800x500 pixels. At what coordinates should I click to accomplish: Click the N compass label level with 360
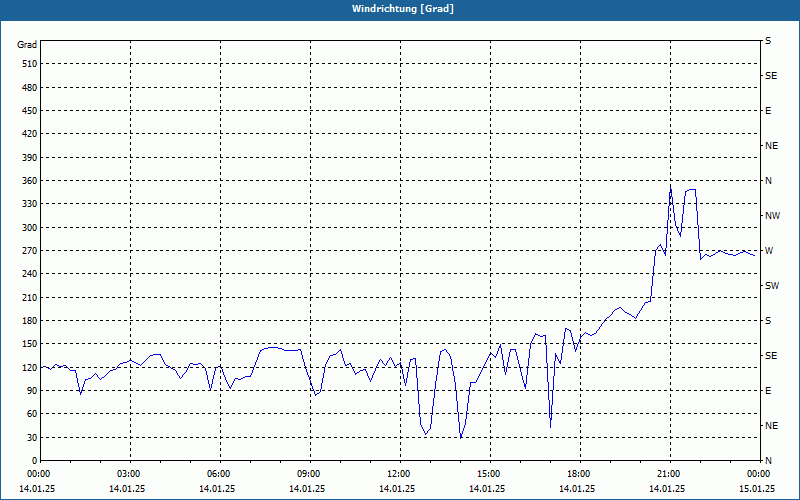coord(768,181)
